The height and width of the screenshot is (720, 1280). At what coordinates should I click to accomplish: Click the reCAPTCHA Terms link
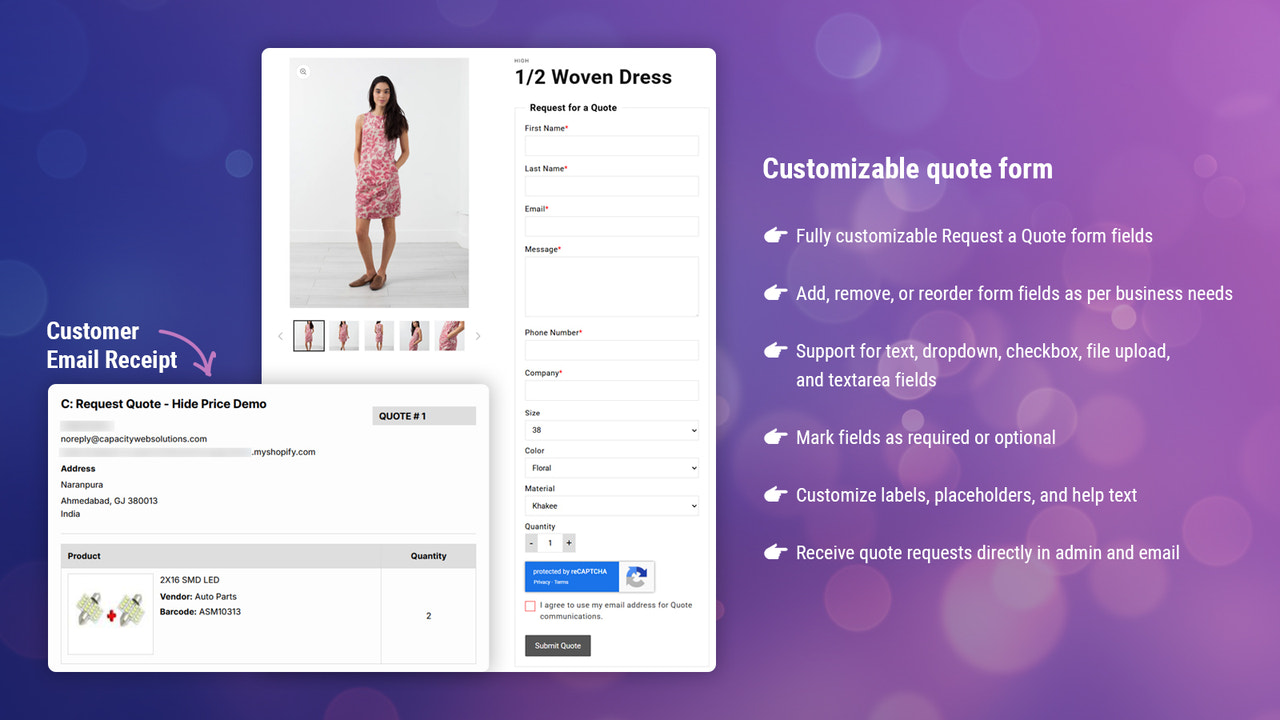tap(561, 582)
